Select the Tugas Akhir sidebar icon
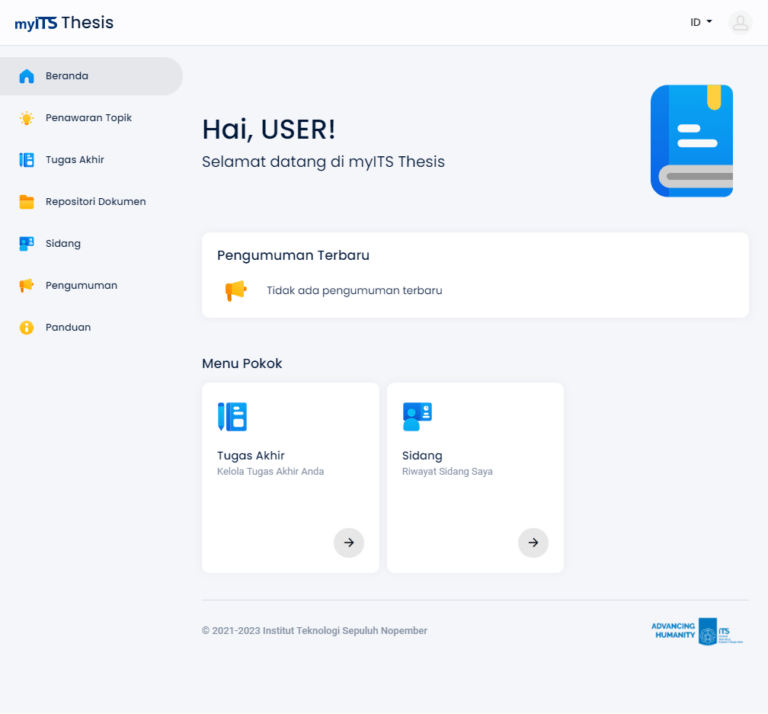768x714 pixels. click(27, 160)
